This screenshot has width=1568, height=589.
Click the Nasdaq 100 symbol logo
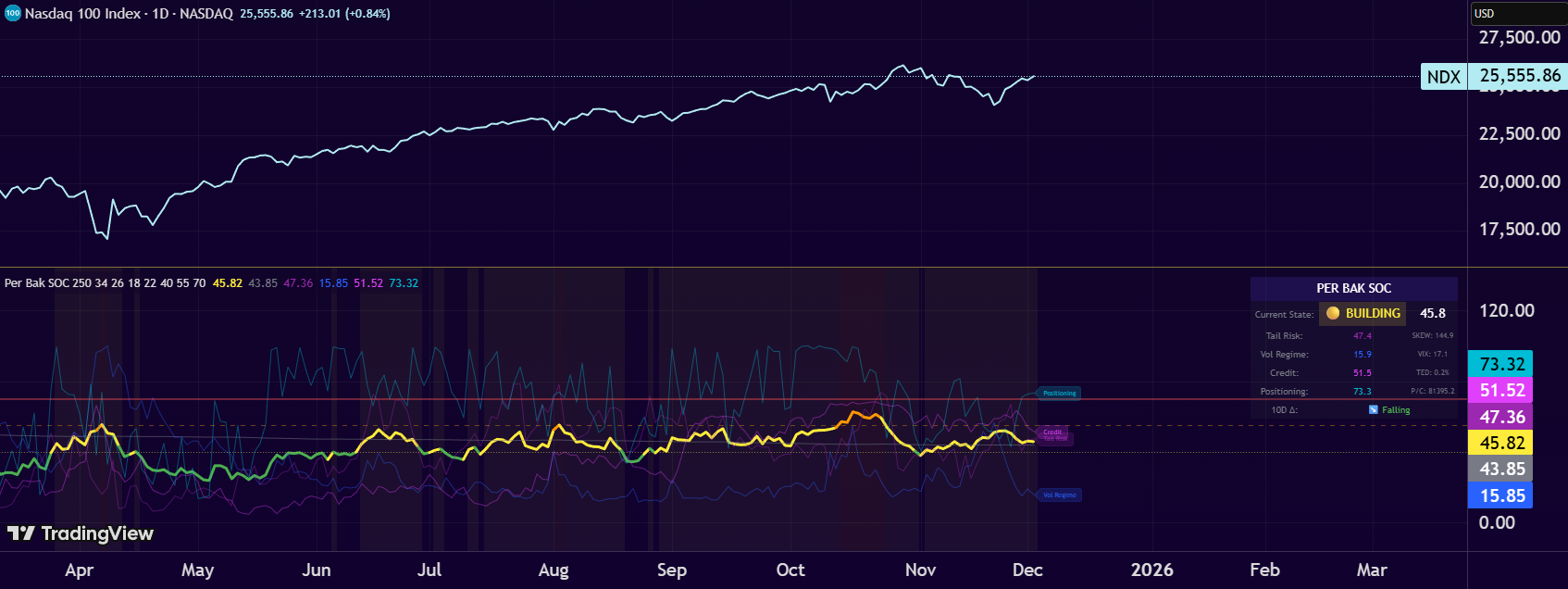13,14
